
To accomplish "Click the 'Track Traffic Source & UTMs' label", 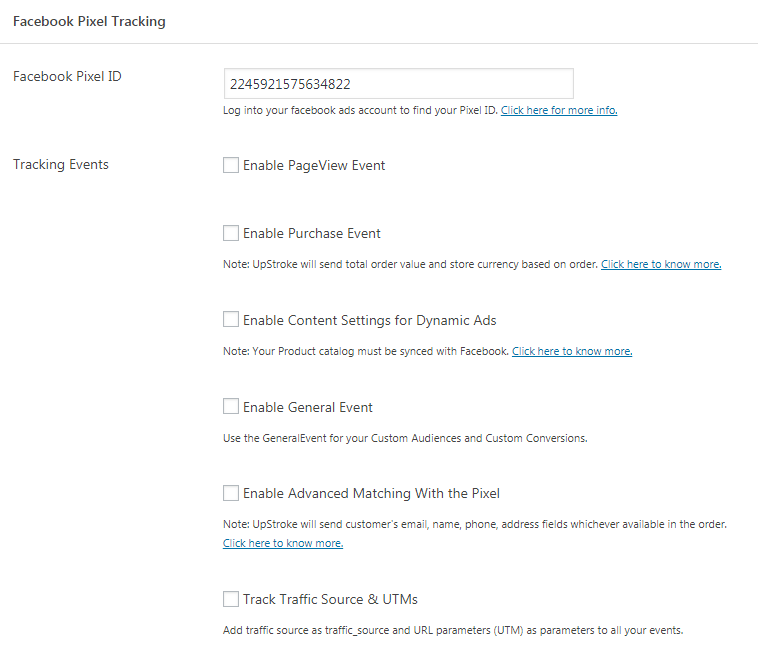I will click(330, 599).
